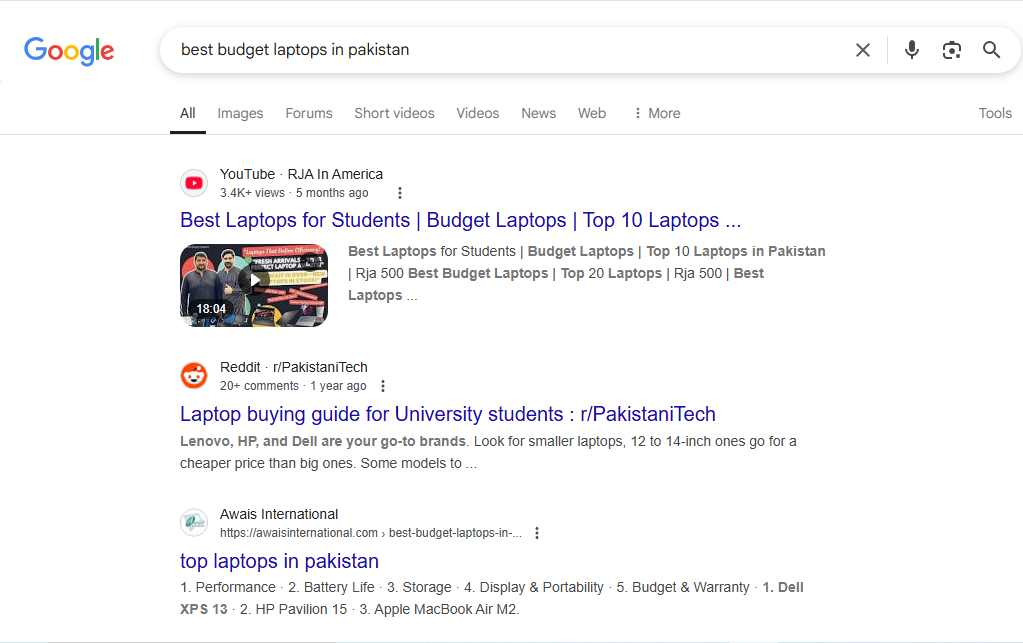The image size is (1023, 643).
Task: Open options menu for the Reddit result
Action: click(383, 386)
